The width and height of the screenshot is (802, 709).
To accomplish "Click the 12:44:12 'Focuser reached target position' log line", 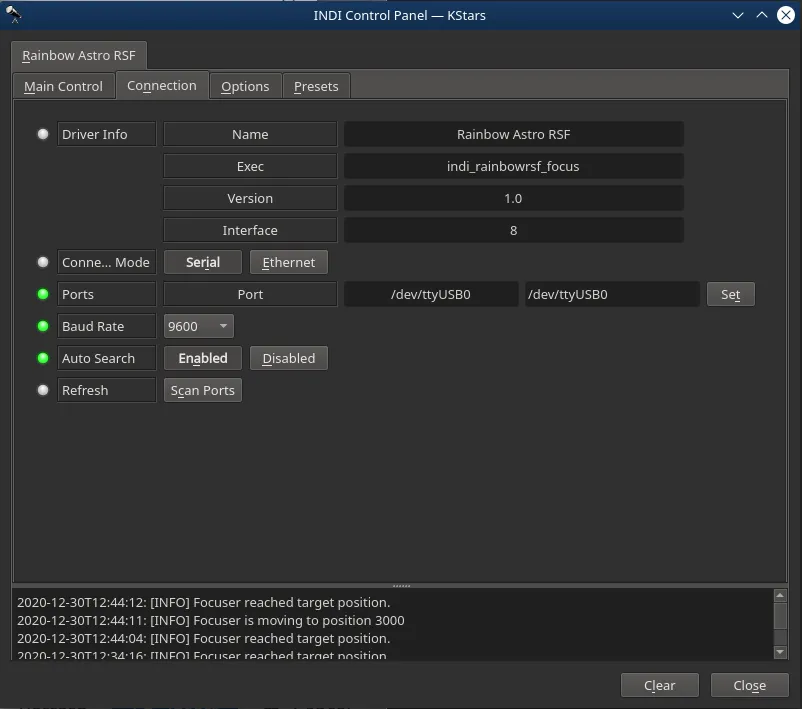I will click(x=204, y=603).
